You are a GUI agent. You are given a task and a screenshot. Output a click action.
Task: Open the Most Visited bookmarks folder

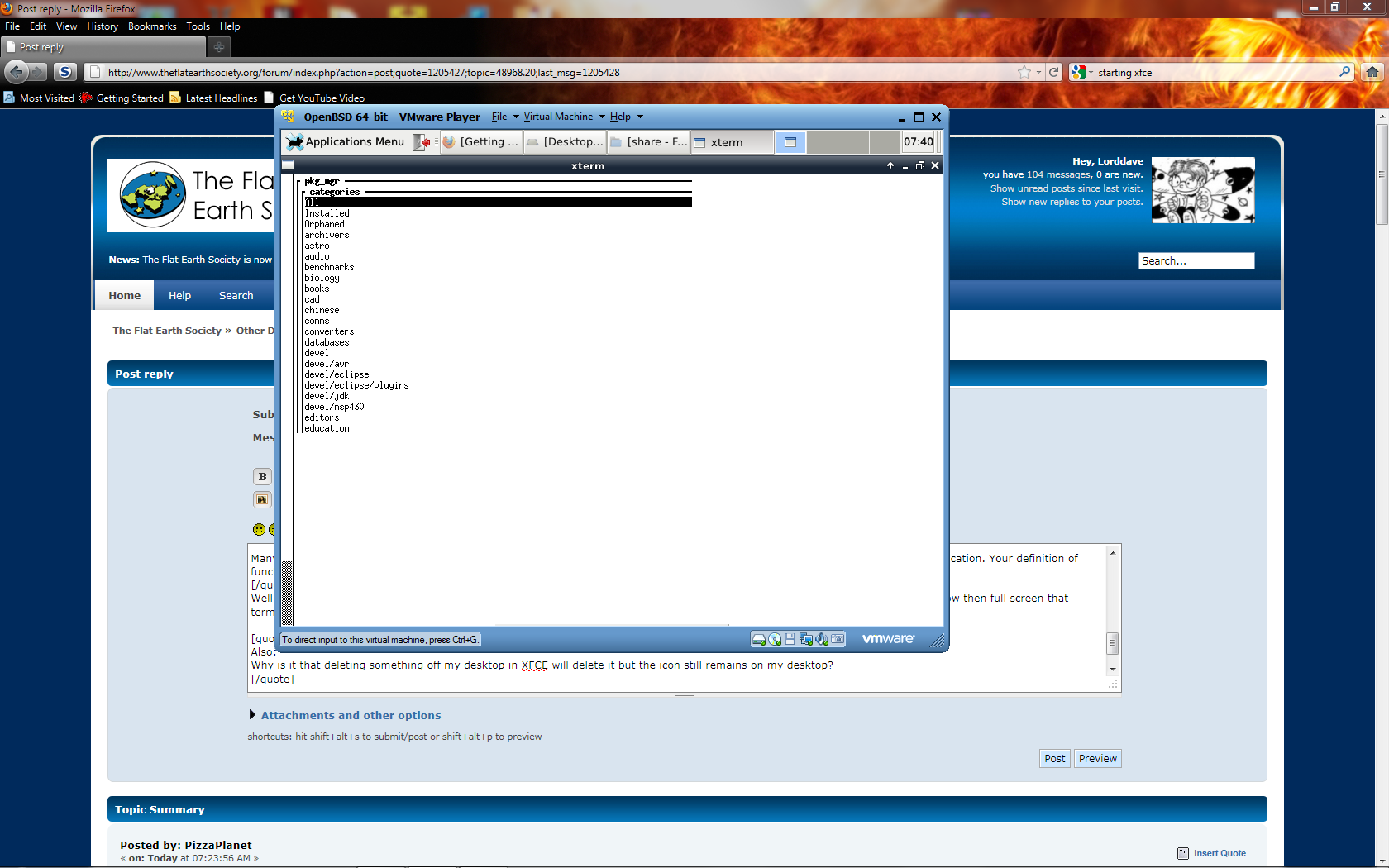(x=39, y=98)
